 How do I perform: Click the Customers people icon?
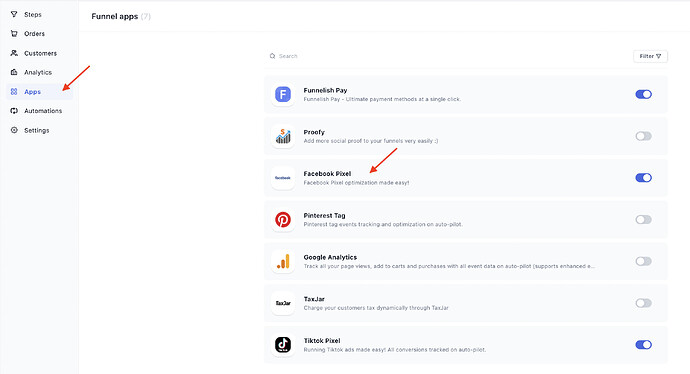tap(14, 53)
